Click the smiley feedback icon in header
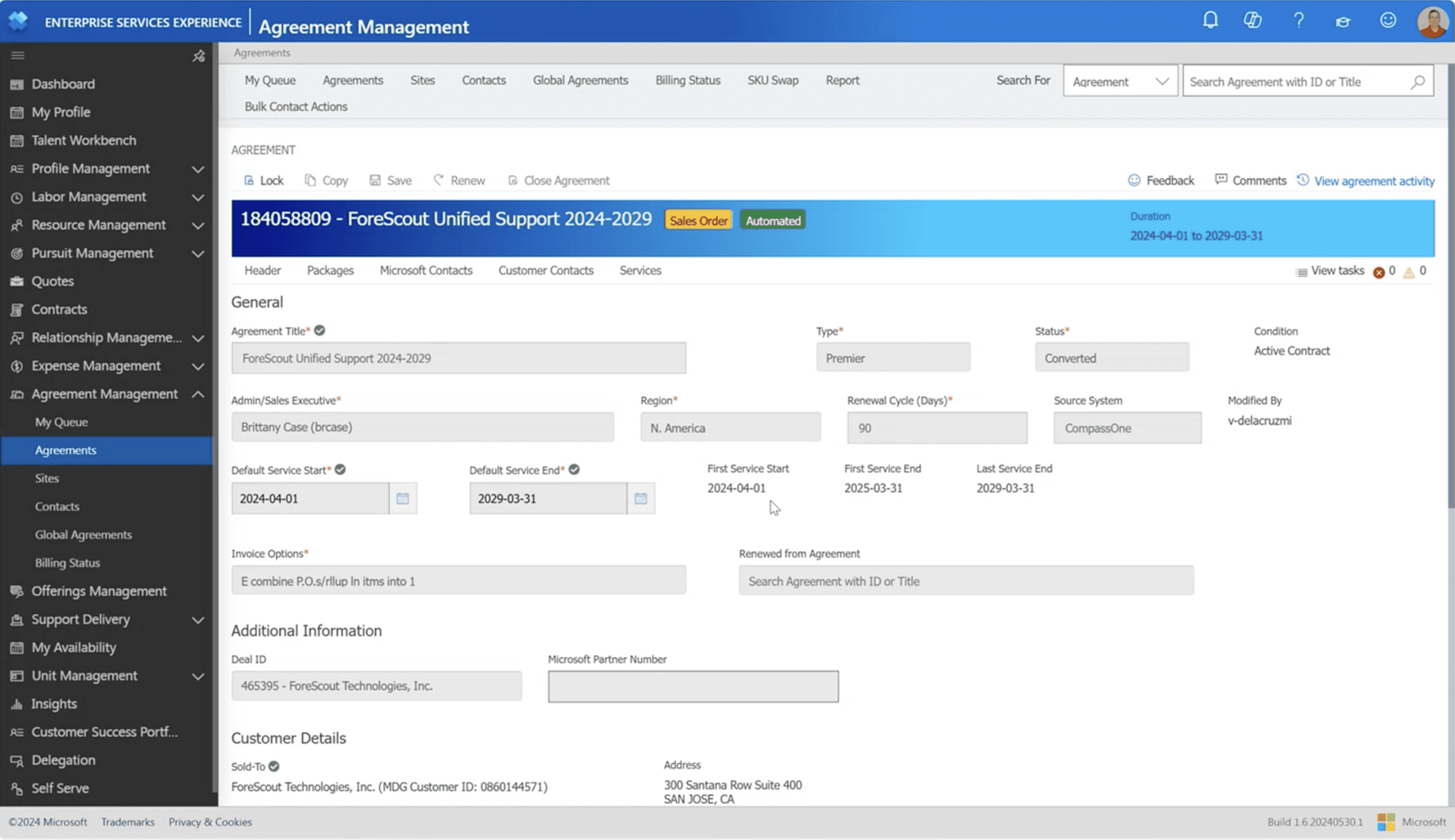This screenshot has width=1455, height=840. click(x=1388, y=21)
